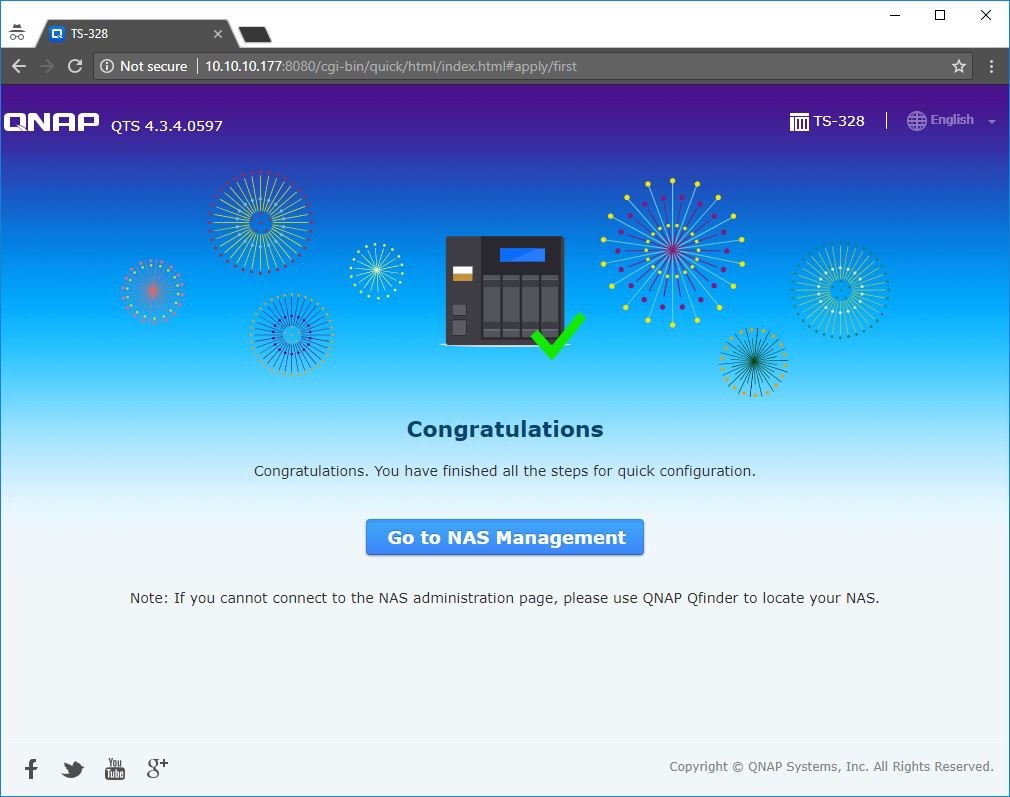
Task: Click the 'finished all the steps' message
Action: (x=504, y=471)
